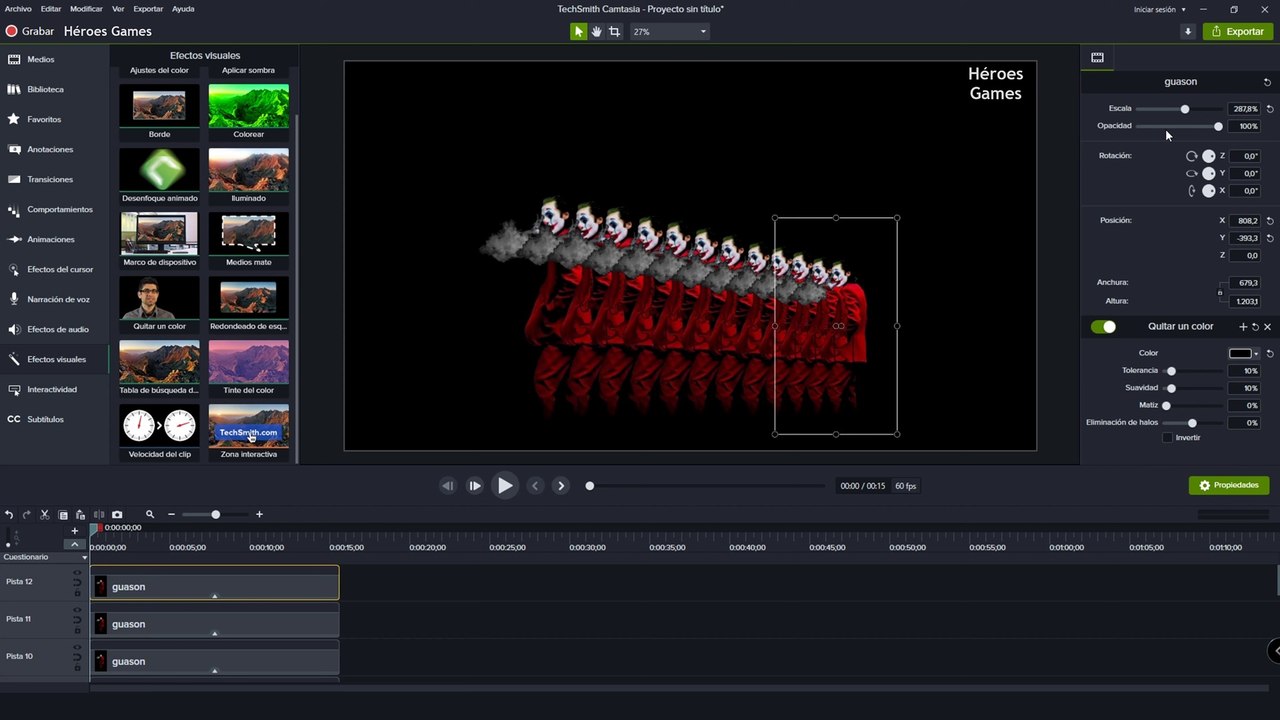Step to the previous frame
Viewport: 1280px width, 720px height.
click(448, 486)
